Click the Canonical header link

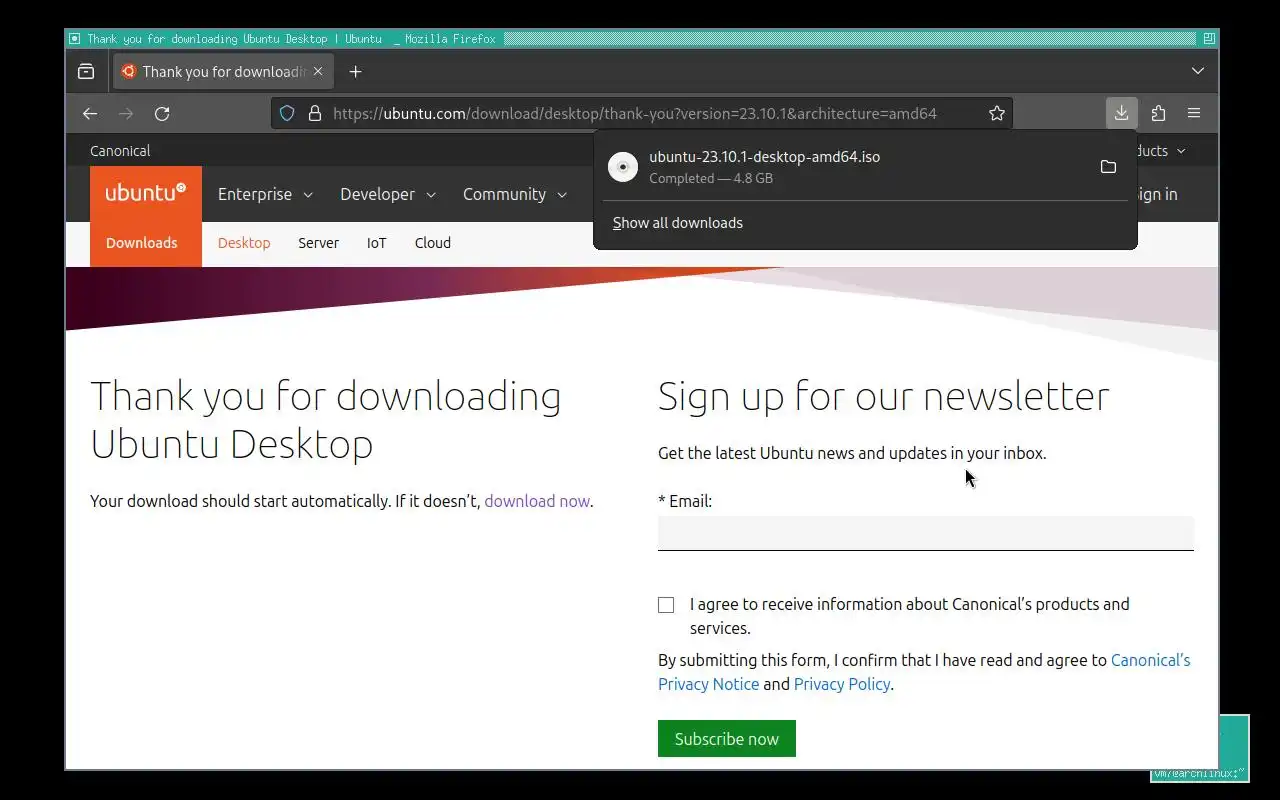click(120, 151)
